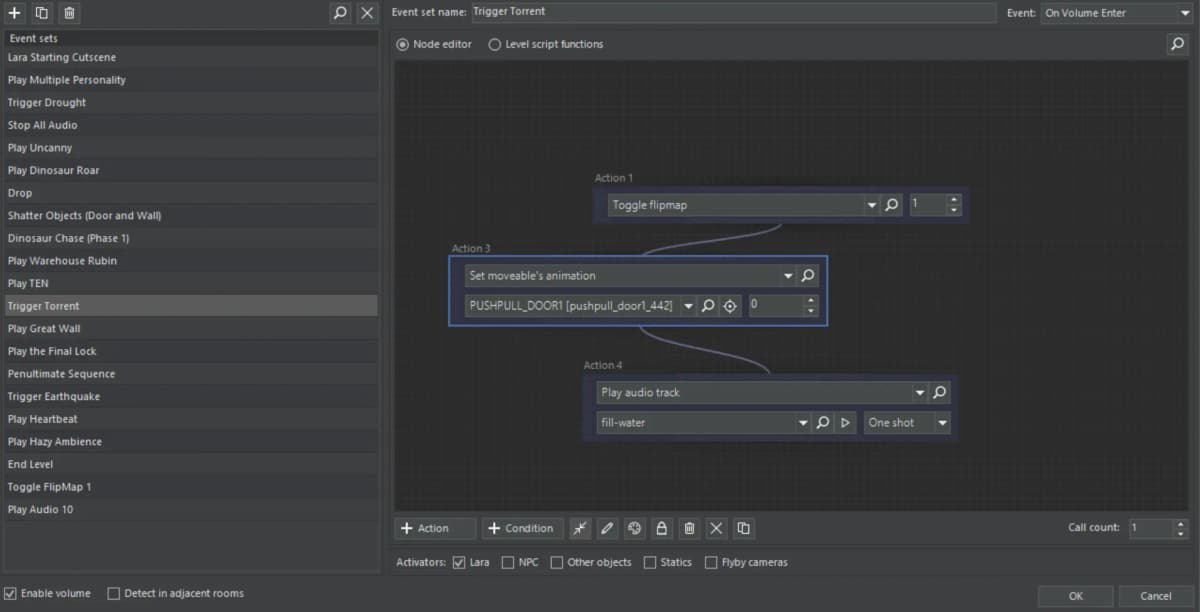Image resolution: width=1200 pixels, height=612 pixels.
Task: Toggle the Enable volume checkbox
Action: click(10, 593)
